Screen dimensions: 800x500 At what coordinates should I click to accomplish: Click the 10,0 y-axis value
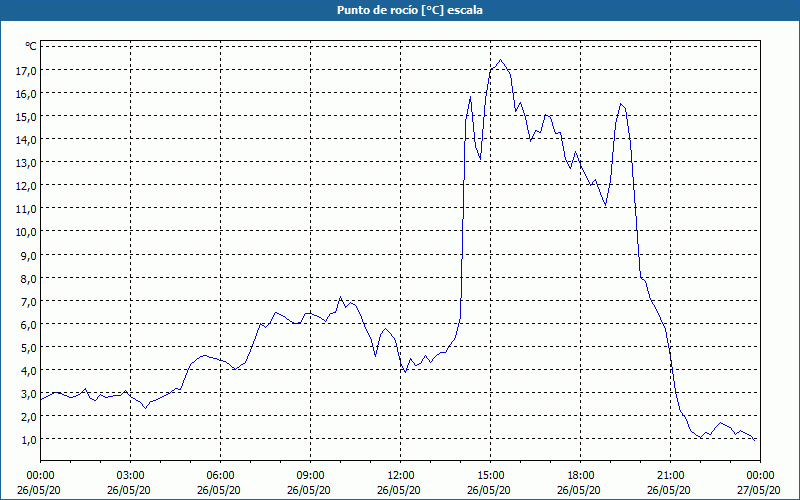tap(27, 232)
